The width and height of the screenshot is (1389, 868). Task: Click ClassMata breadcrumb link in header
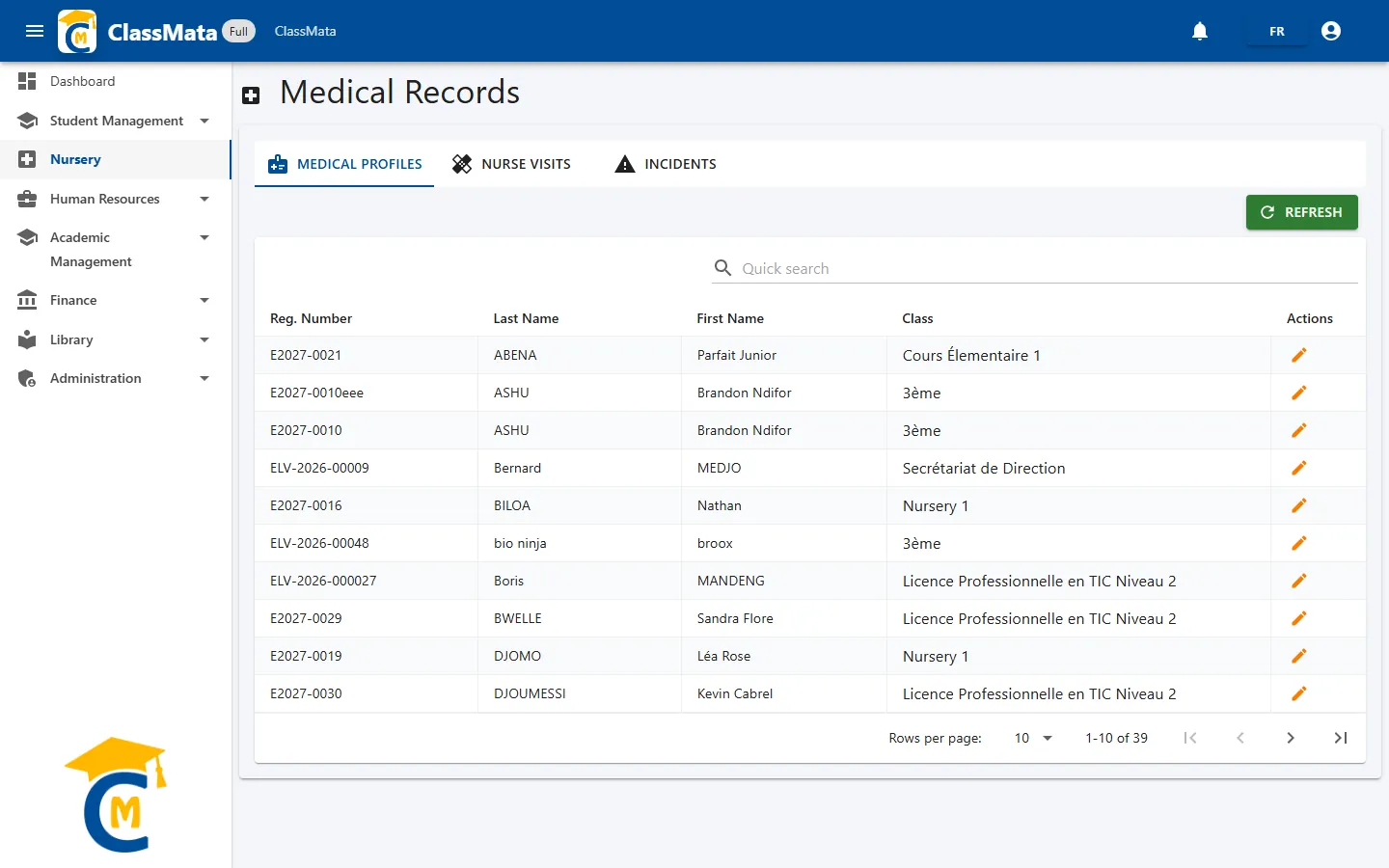coord(305,31)
